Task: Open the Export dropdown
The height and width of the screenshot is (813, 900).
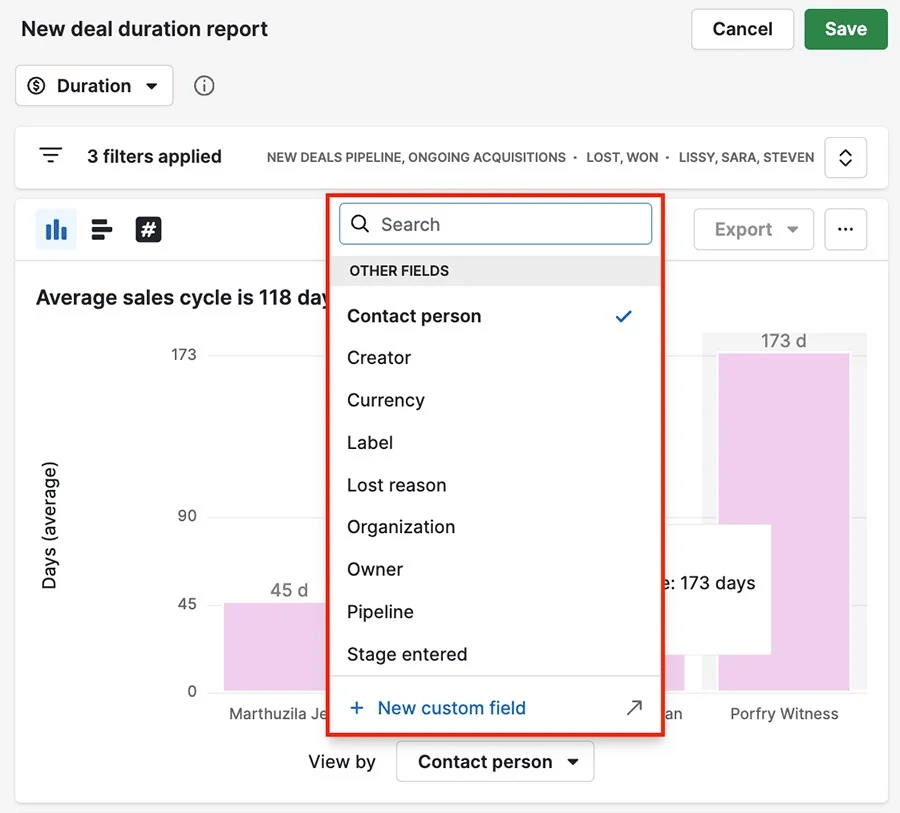Action: (x=753, y=229)
